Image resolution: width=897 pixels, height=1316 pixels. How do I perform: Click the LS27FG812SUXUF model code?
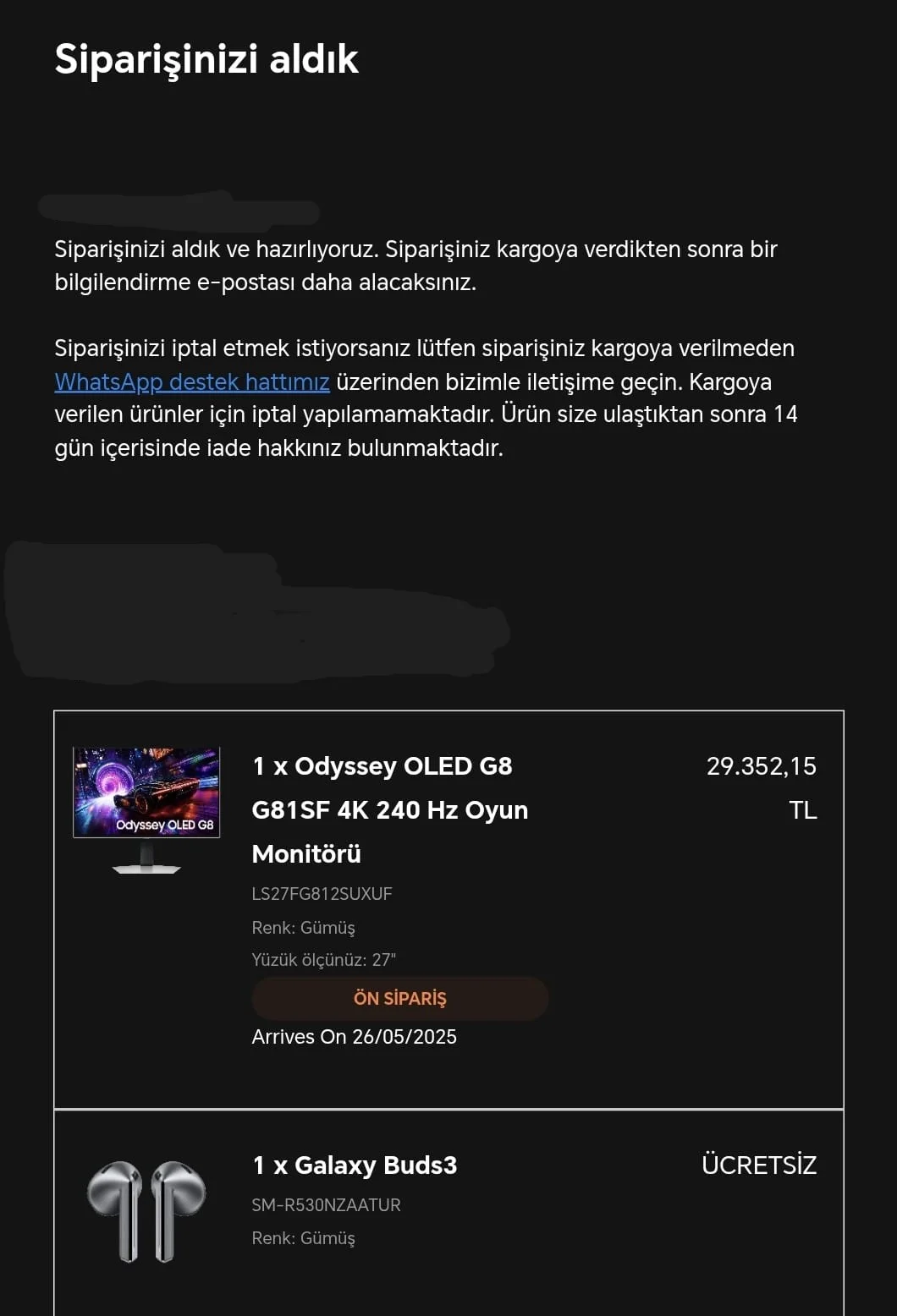click(x=322, y=894)
